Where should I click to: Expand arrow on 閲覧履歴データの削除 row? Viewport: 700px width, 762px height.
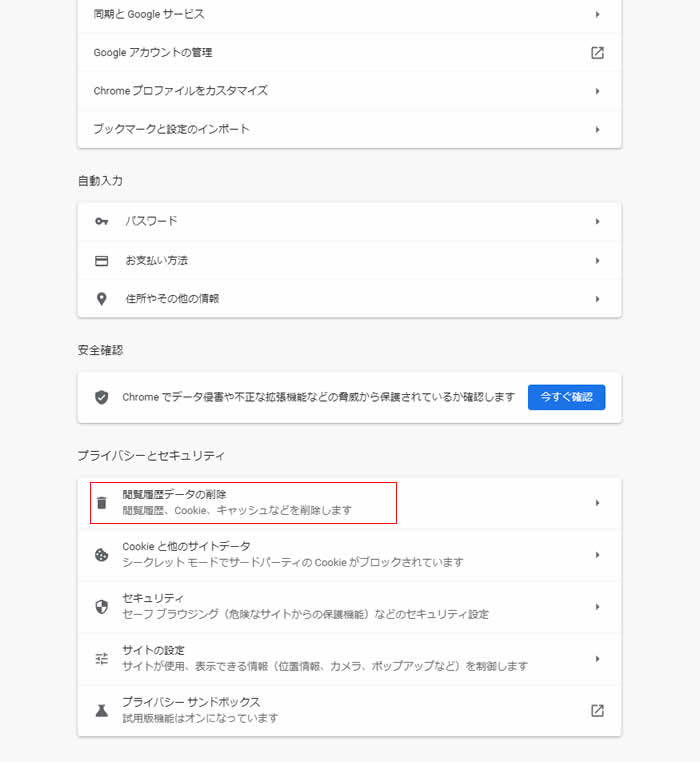coord(597,502)
